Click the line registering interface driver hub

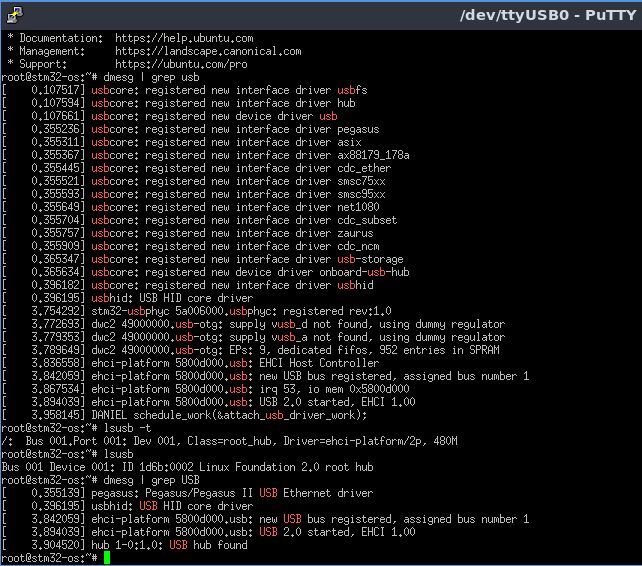pyautogui.click(x=179, y=103)
